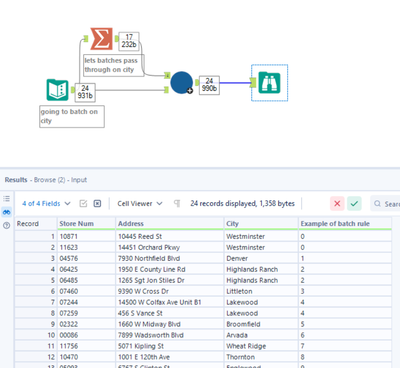Click the Store Num column header

[86, 224]
